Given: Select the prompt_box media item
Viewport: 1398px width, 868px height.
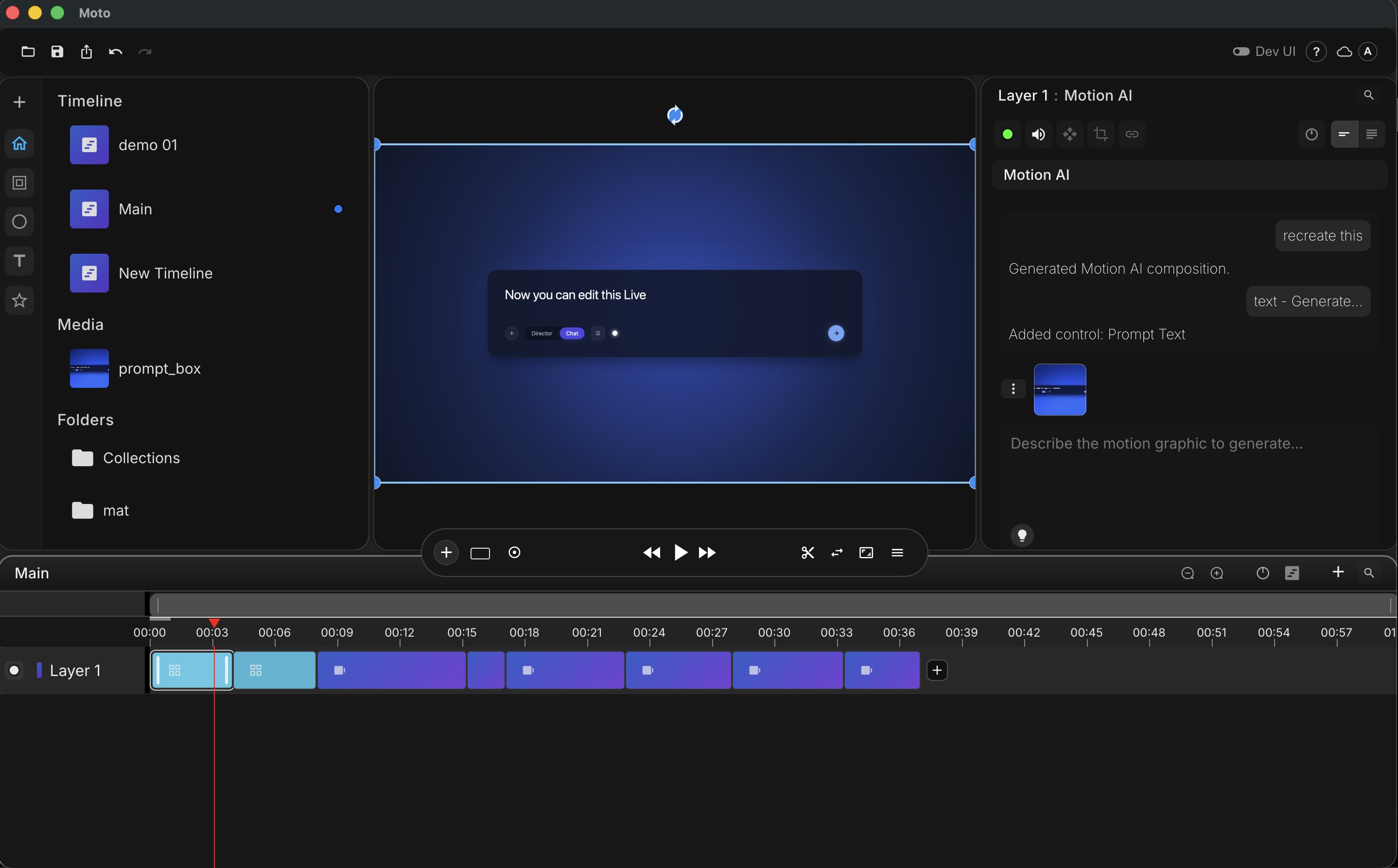Looking at the screenshot, I should click(207, 368).
